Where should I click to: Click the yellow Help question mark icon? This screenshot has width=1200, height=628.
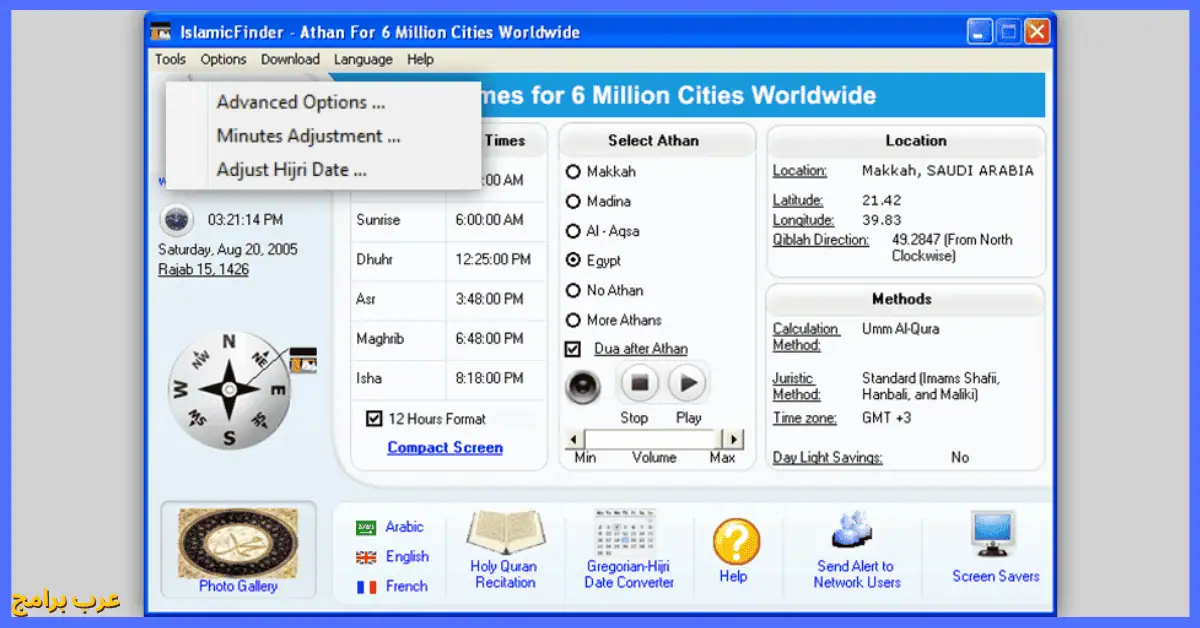737,542
